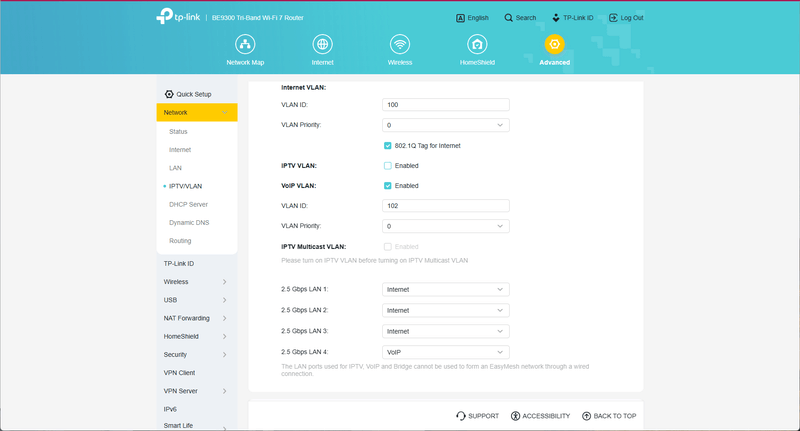
Task: Expand the NAT Forwarding chevron
Action: (224, 318)
